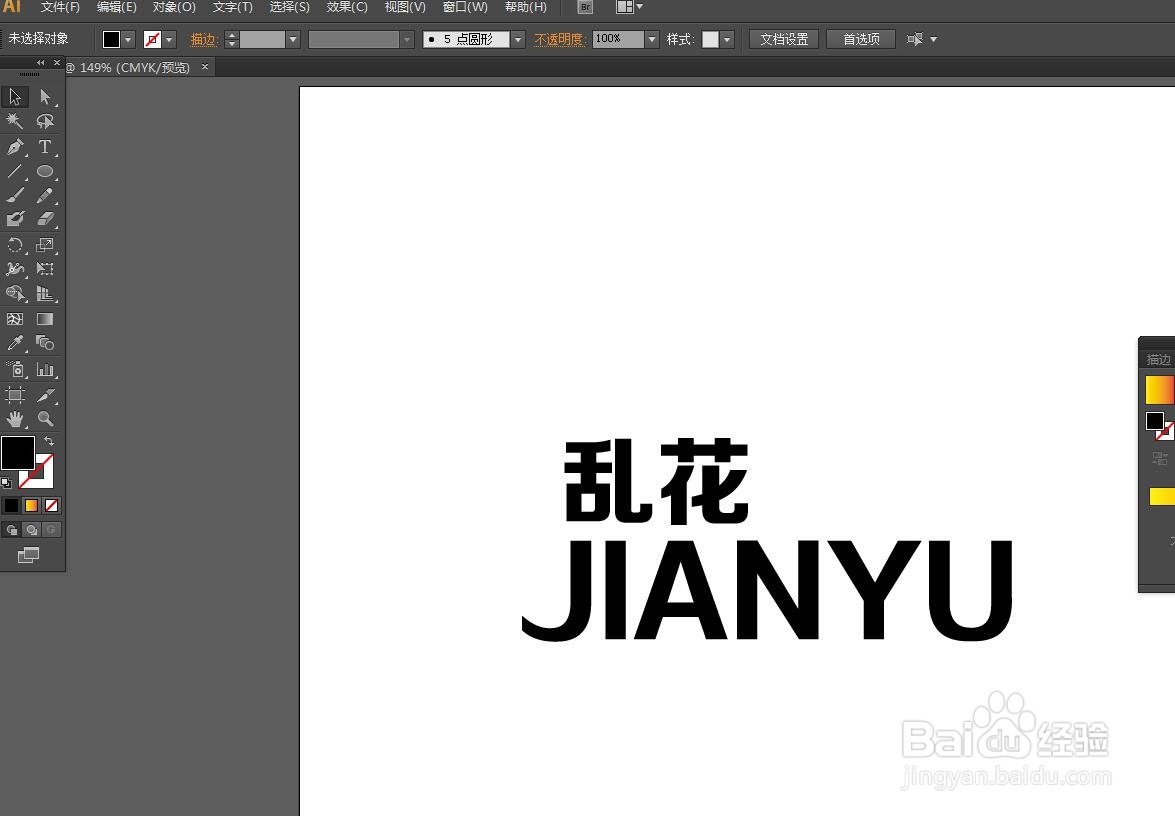This screenshot has width=1175, height=816.
Task: Grab the Hand tool
Action: click(15, 419)
